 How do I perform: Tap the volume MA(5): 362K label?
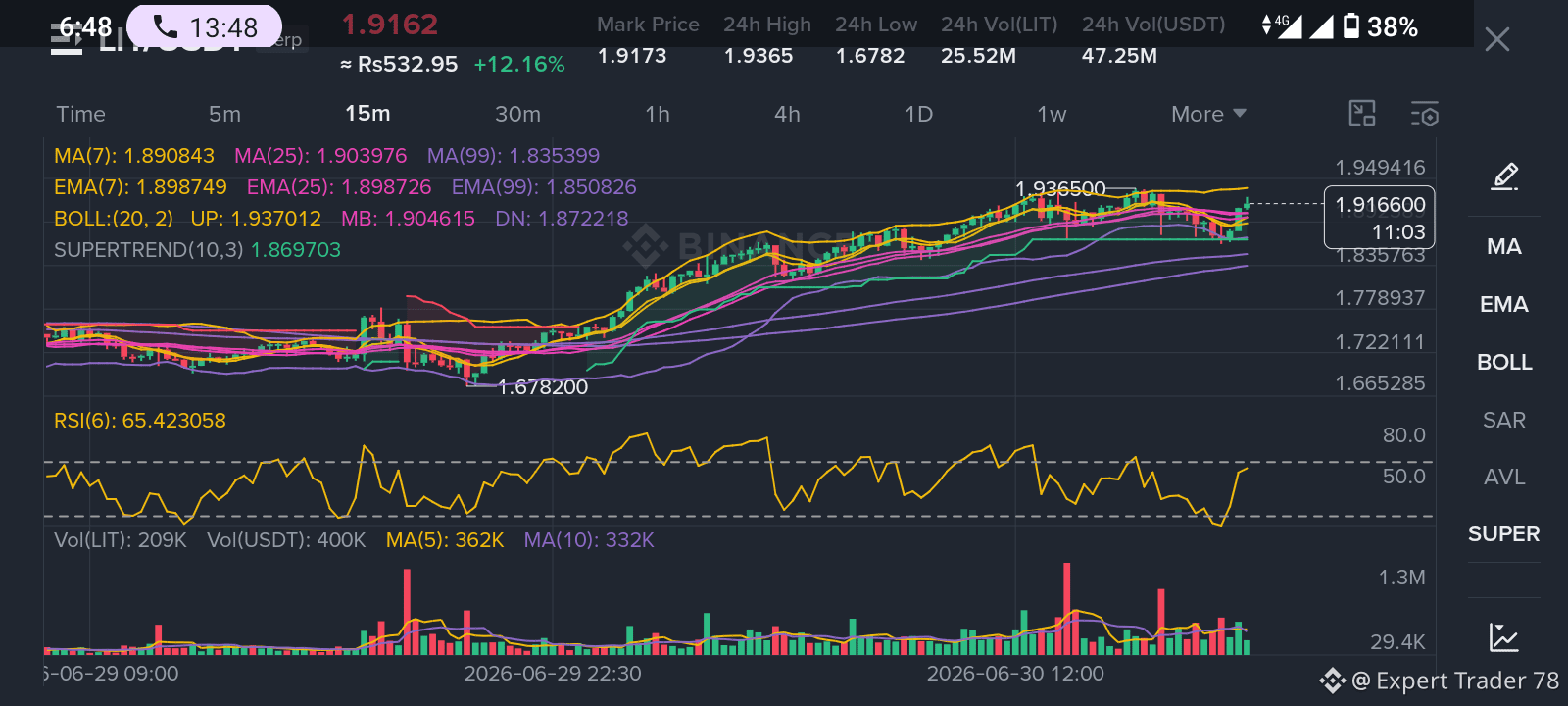tap(445, 540)
